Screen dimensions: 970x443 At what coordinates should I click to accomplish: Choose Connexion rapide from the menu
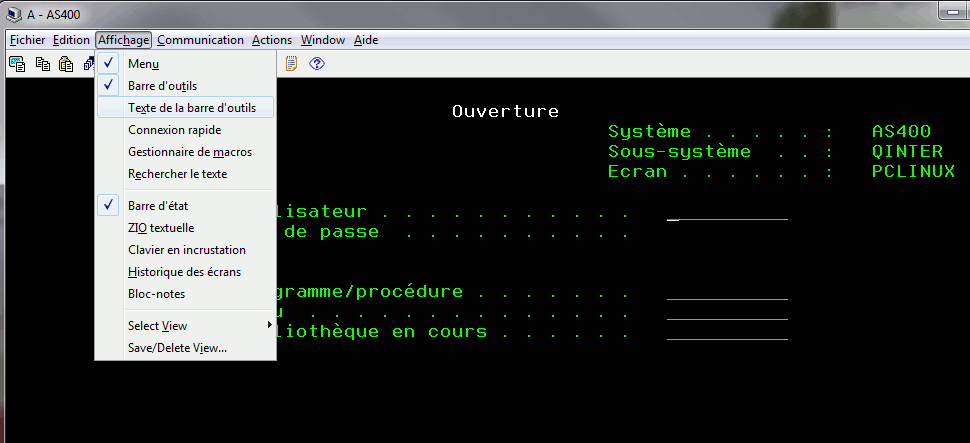174,130
